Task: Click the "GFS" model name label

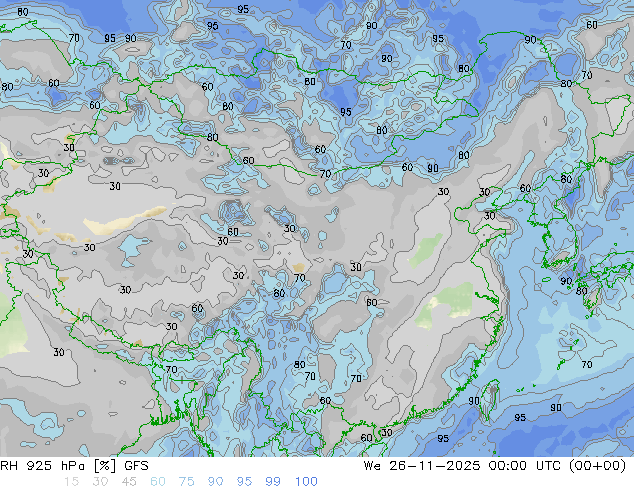Action: tap(136, 466)
